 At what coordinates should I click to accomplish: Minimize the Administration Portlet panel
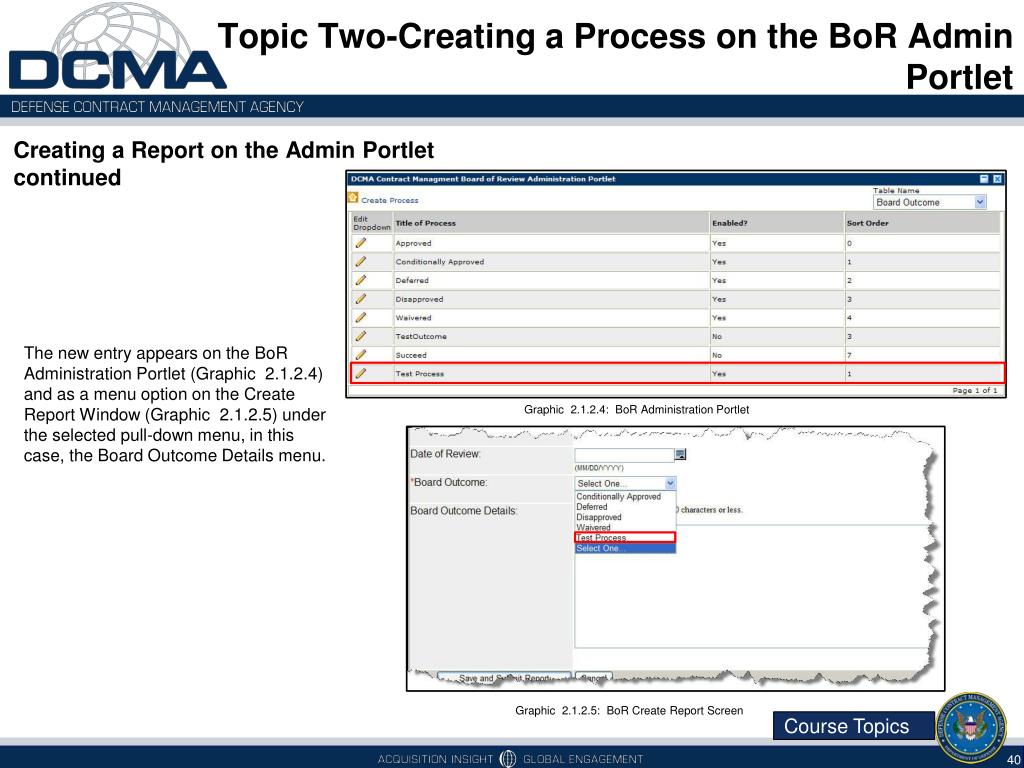click(984, 179)
